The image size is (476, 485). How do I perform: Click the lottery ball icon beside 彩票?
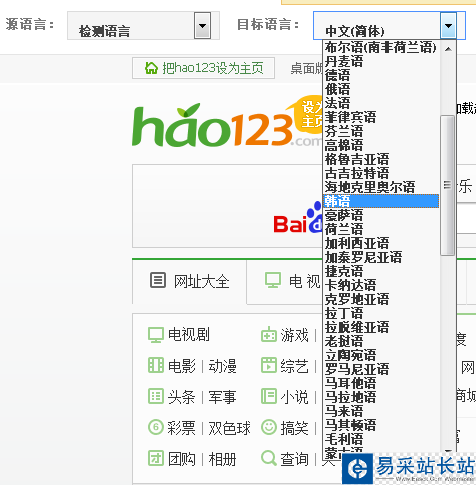pyautogui.click(x=156, y=427)
